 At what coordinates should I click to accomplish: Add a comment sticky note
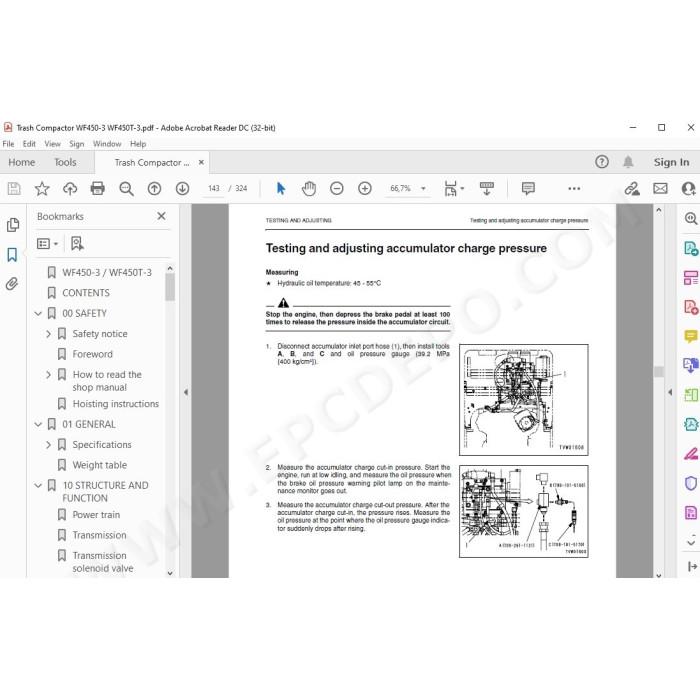[x=528, y=189]
